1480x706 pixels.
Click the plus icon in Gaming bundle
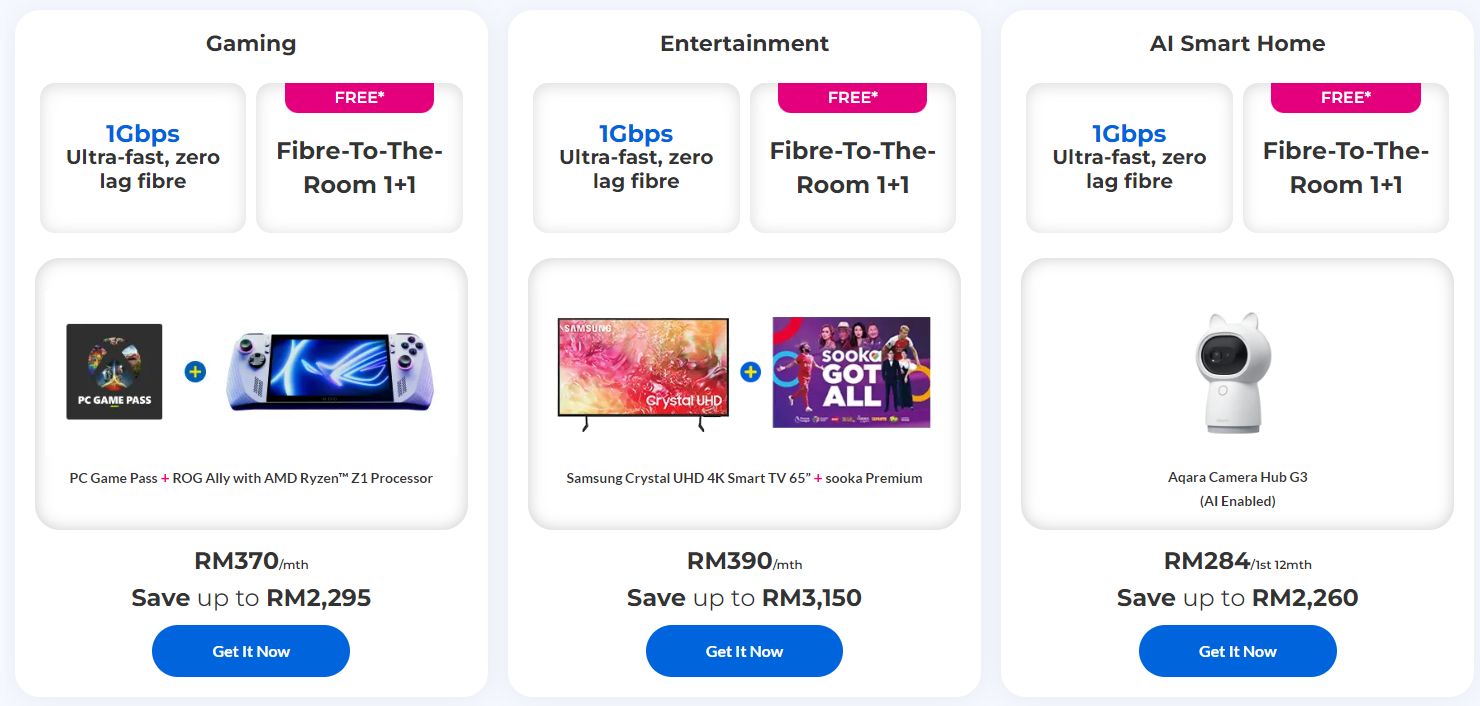[195, 372]
